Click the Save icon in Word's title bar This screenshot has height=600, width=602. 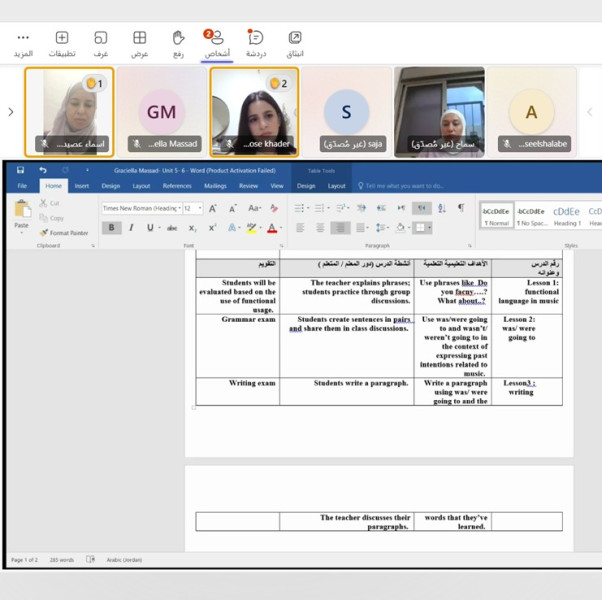[x=20, y=170]
